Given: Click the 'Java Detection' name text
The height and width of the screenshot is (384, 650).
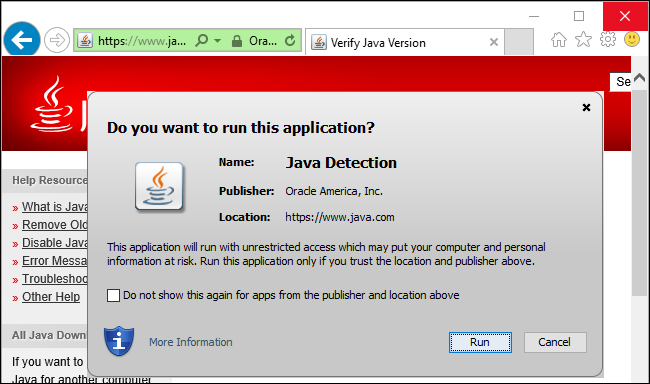Looking at the screenshot, I should pos(341,163).
